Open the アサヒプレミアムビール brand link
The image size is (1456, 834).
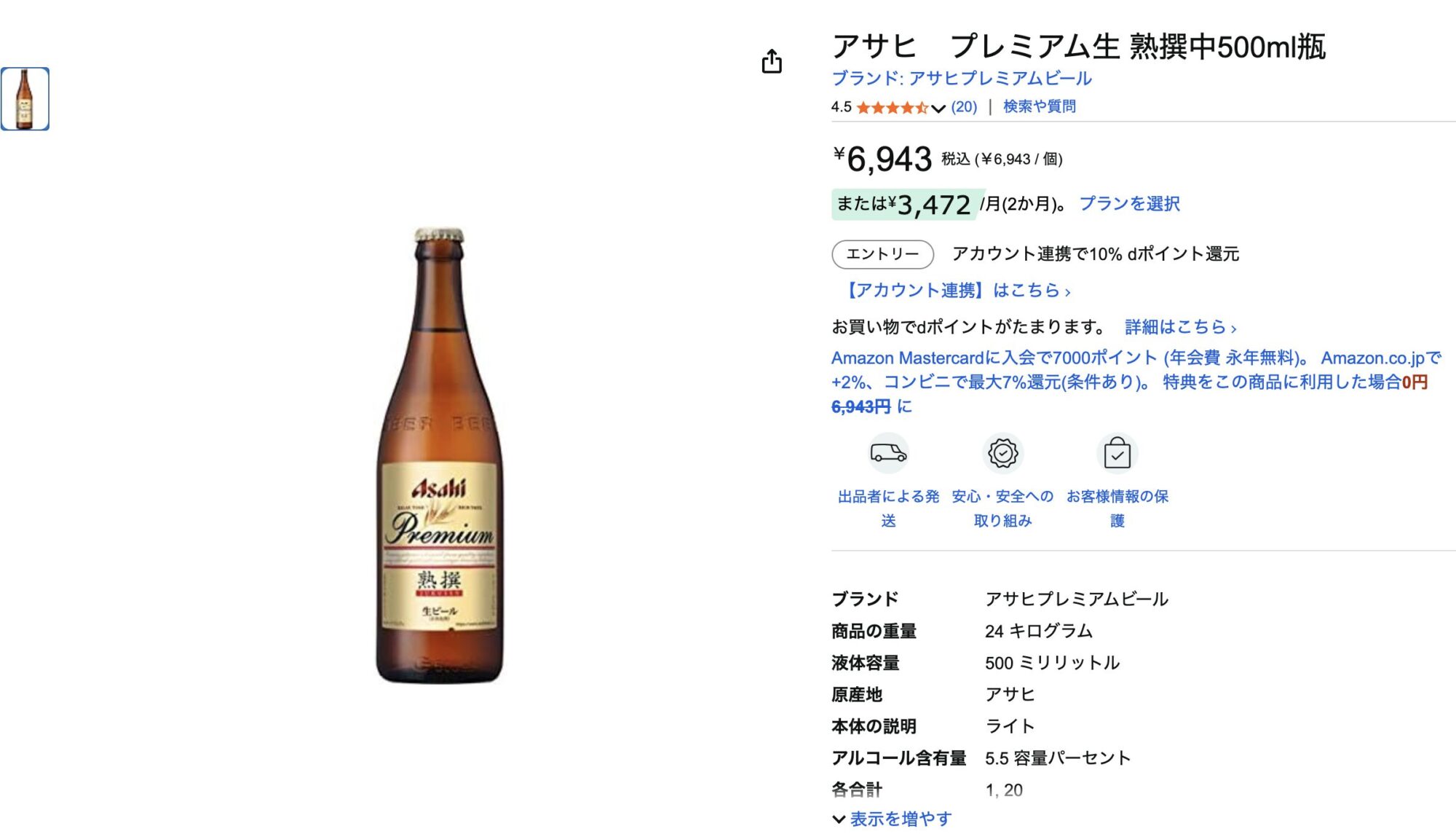962,78
